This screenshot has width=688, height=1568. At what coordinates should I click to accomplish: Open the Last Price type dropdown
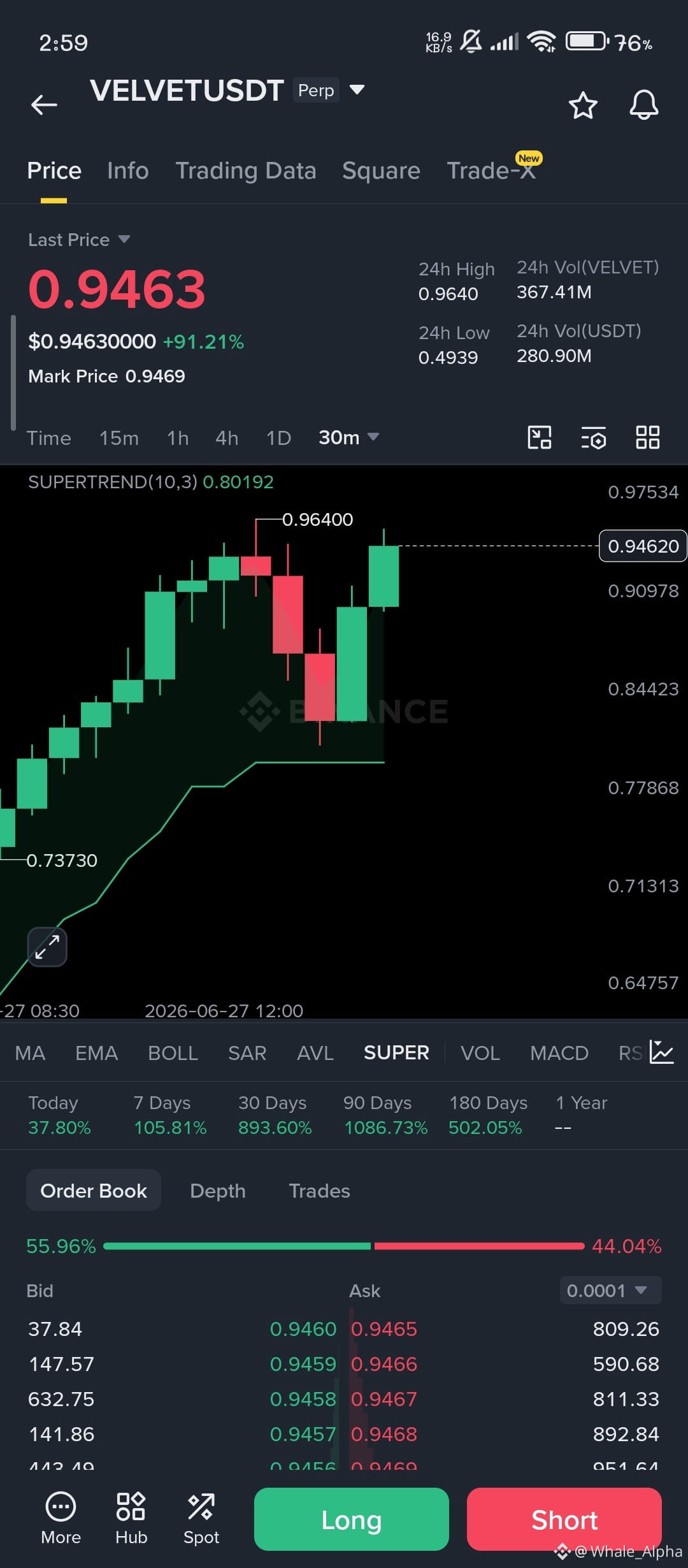(x=79, y=240)
